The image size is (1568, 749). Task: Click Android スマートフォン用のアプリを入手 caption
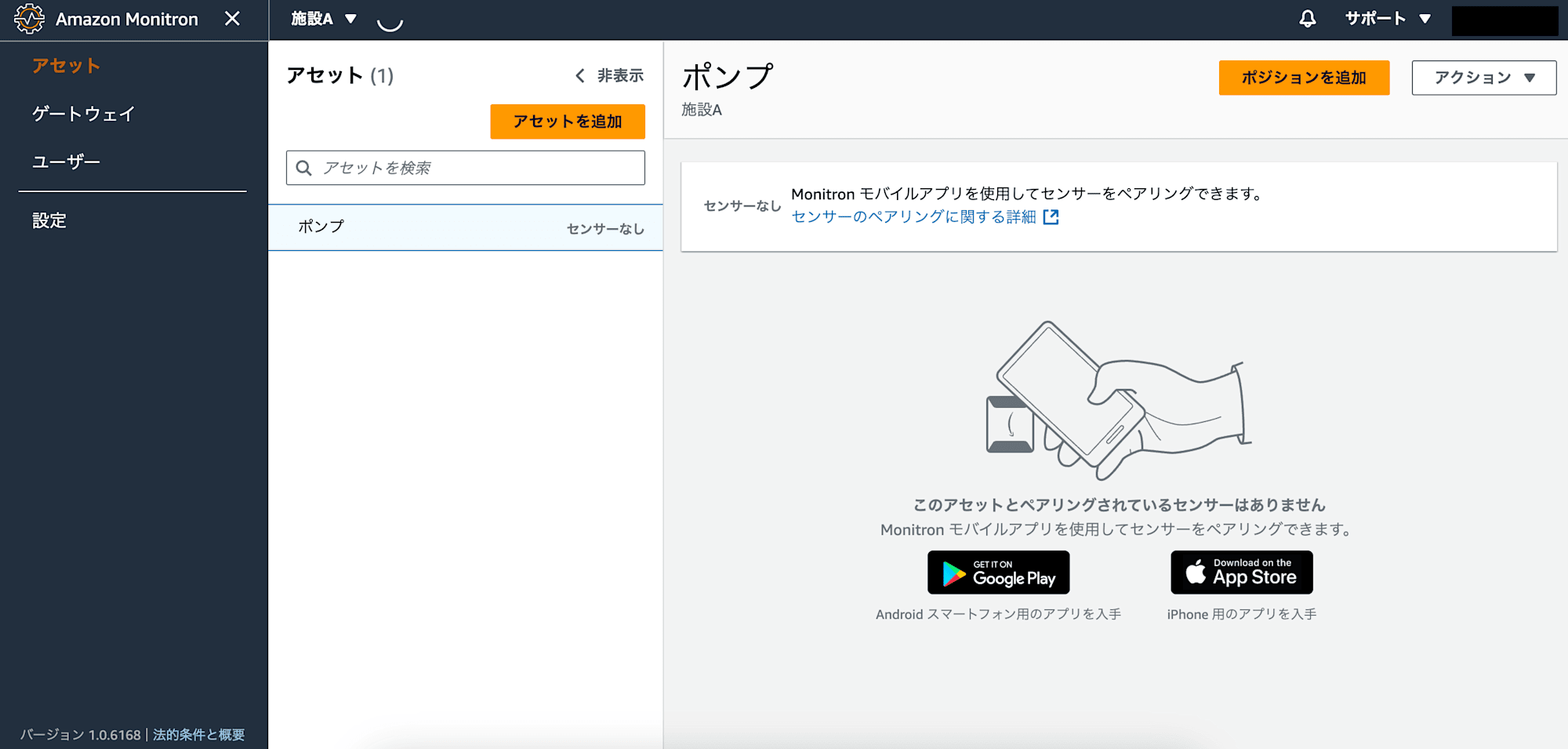(998, 614)
